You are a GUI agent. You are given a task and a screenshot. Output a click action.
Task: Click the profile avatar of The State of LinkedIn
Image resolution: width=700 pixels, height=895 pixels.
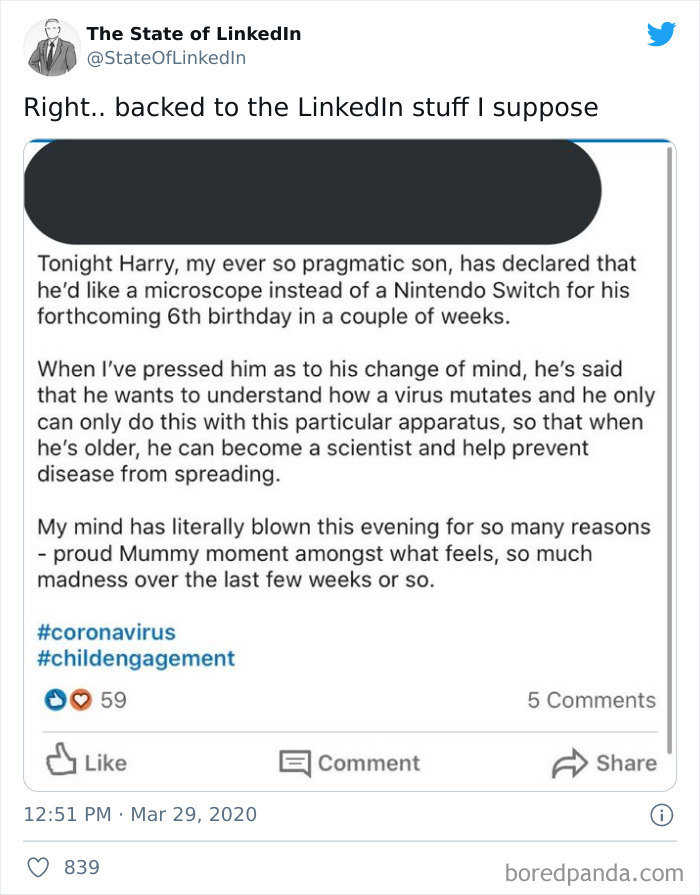[52, 44]
